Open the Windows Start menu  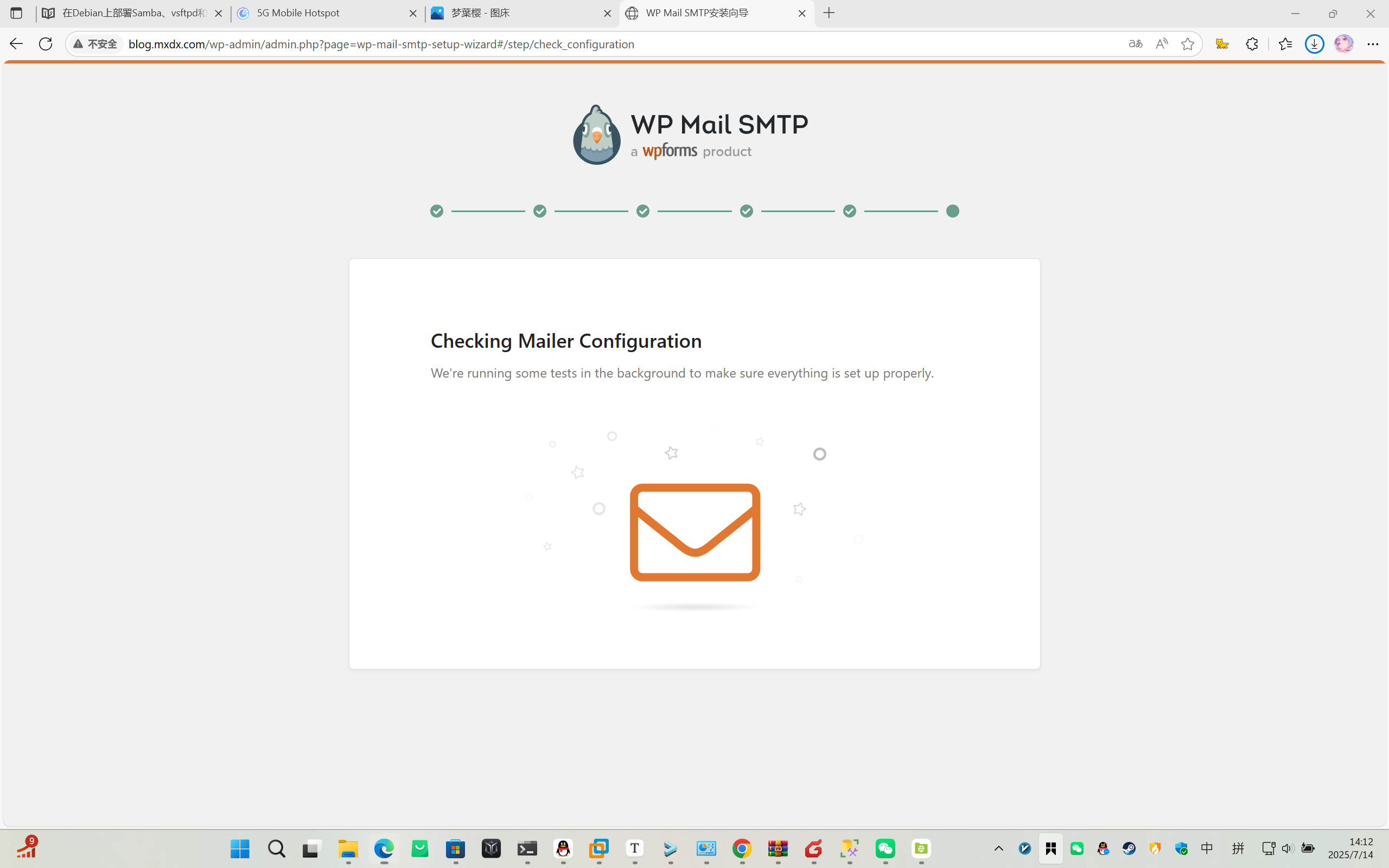240,848
